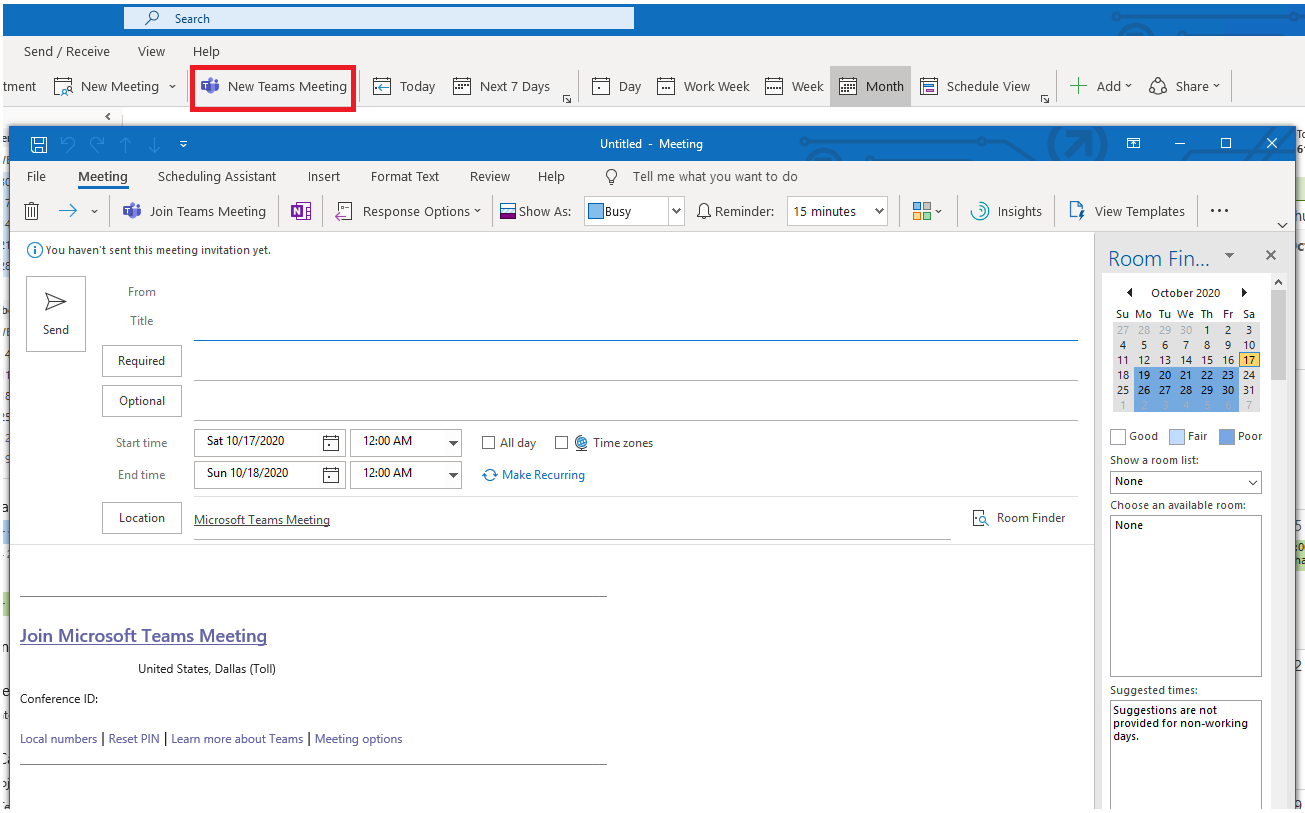Click the Reset PIN link
1305x813 pixels.
tap(134, 739)
